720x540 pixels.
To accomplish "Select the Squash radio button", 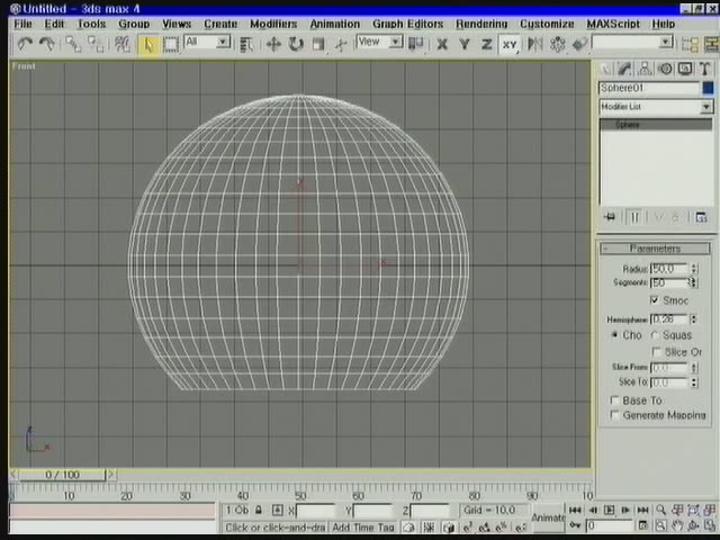I will point(655,336).
